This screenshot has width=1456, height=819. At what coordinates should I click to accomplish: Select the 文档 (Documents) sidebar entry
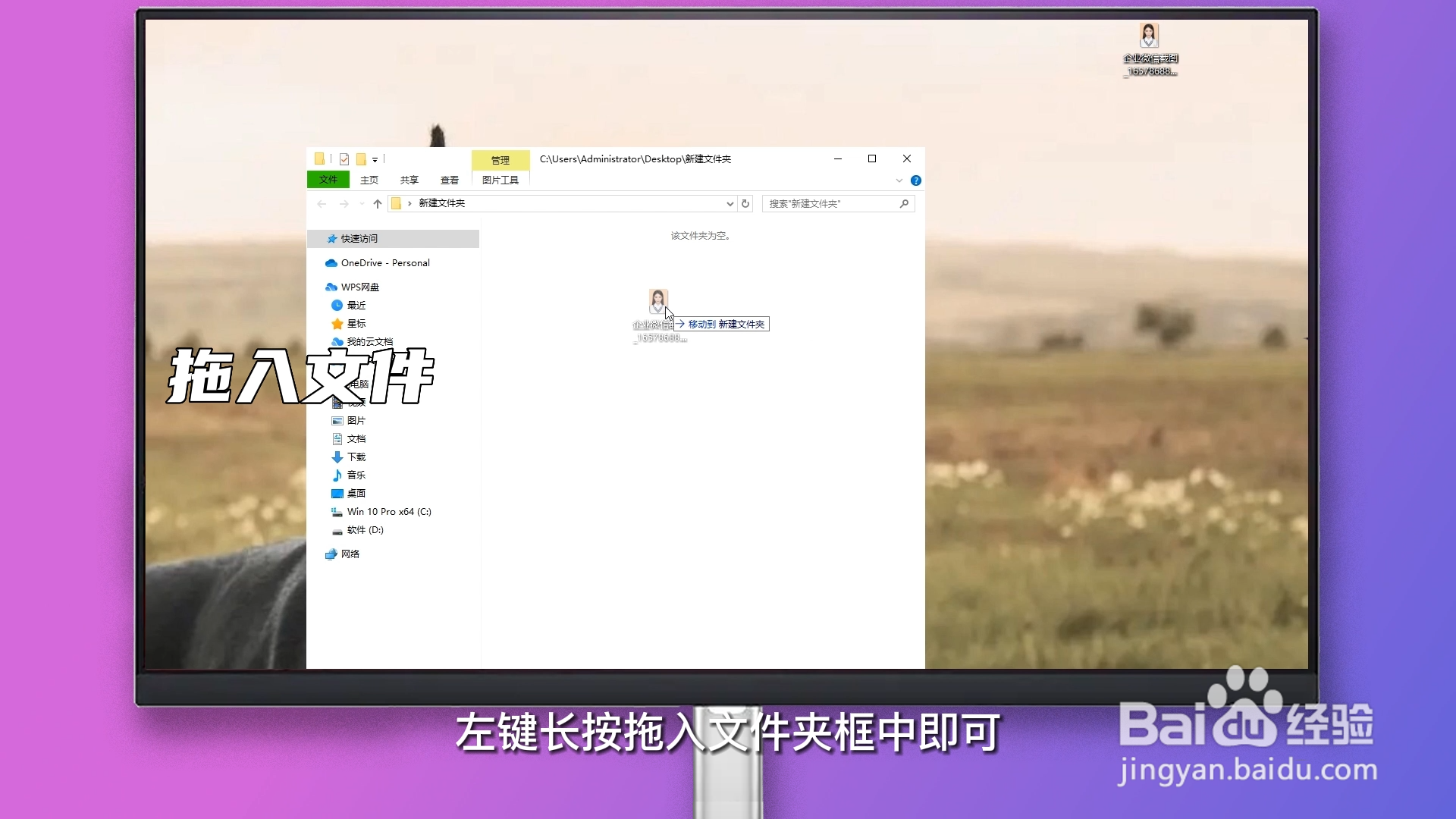pyautogui.click(x=356, y=438)
